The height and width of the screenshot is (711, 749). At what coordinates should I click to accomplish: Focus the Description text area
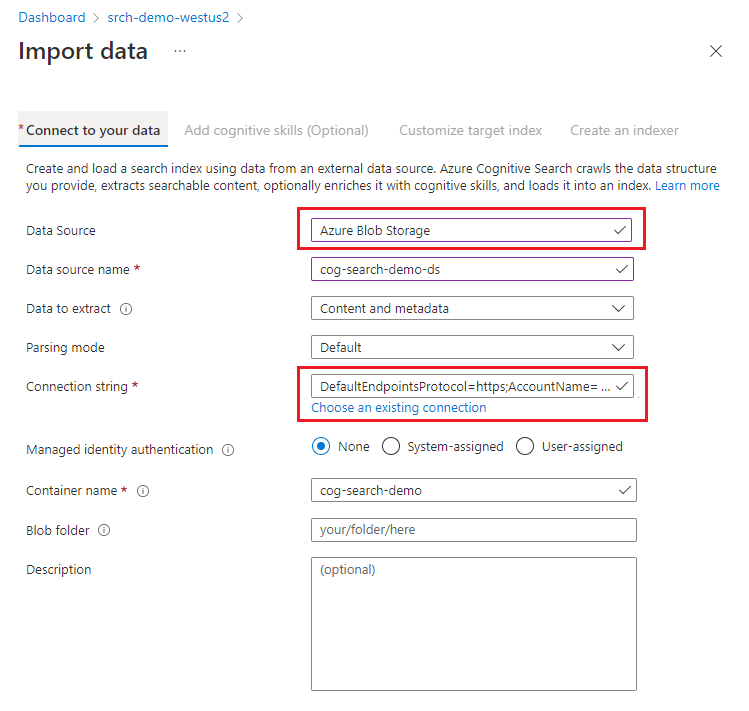(x=473, y=623)
